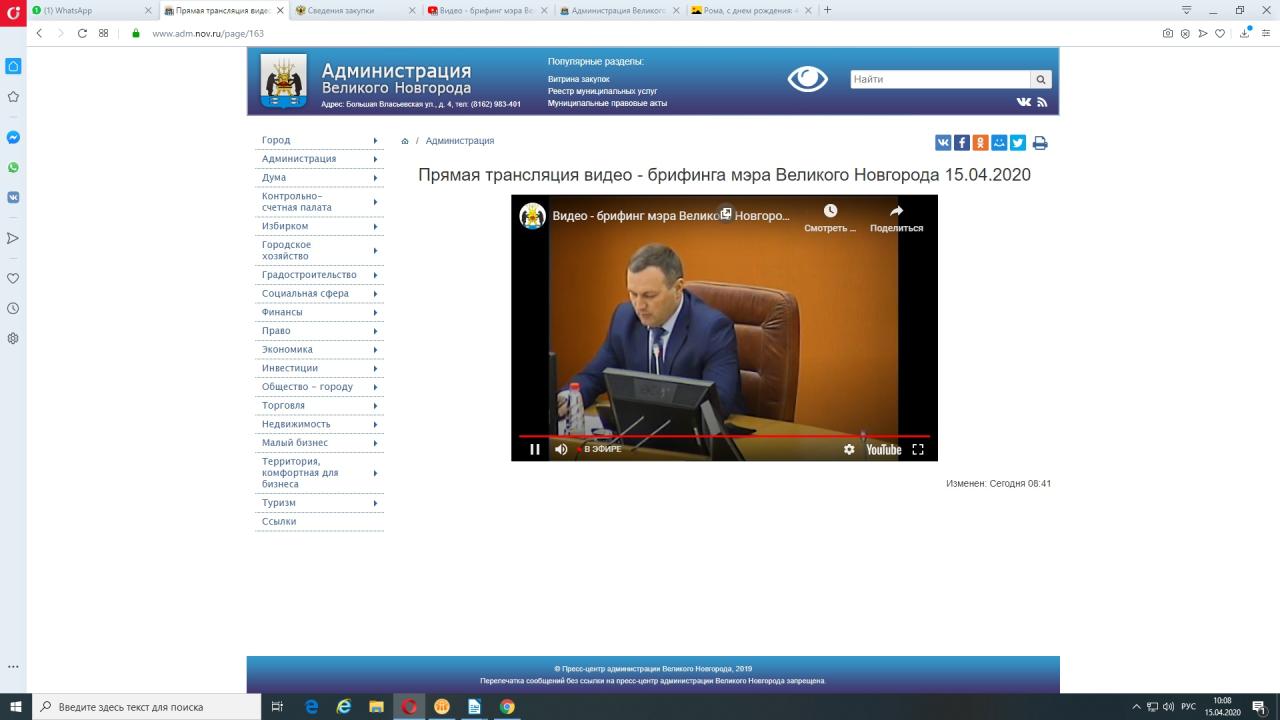The width and height of the screenshot is (1280, 720).
Task: Open personal news arrow in sidebar
Action: point(13,238)
